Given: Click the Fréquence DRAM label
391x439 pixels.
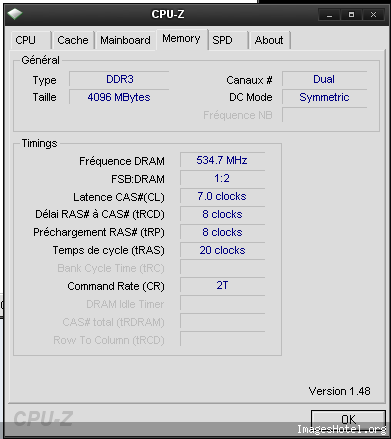Looking at the screenshot, I should tap(122, 161).
